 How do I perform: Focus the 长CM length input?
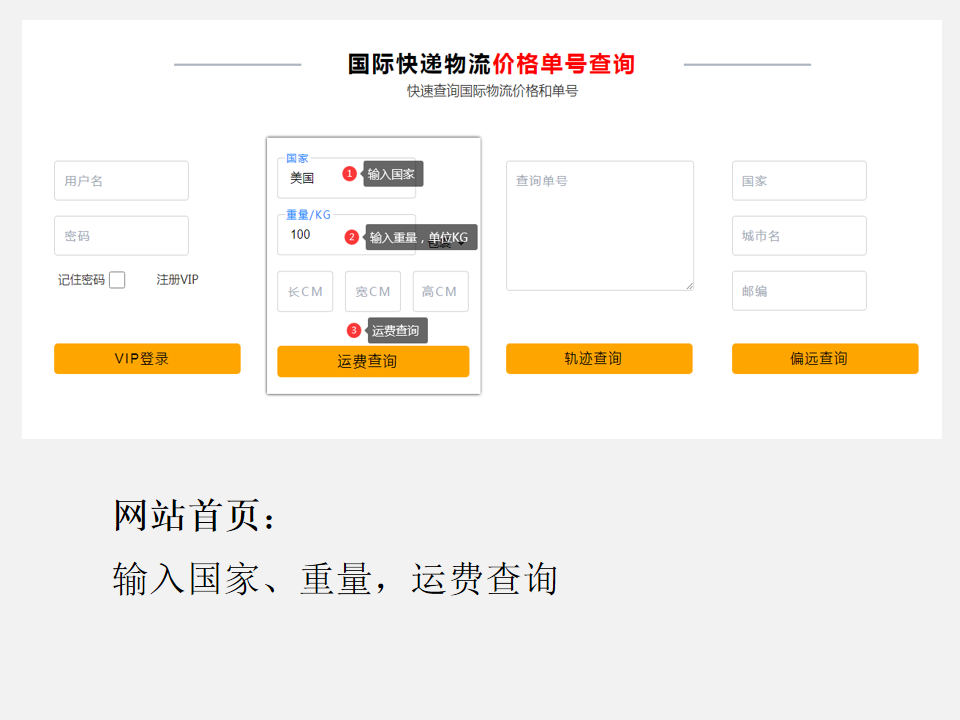click(x=305, y=292)
